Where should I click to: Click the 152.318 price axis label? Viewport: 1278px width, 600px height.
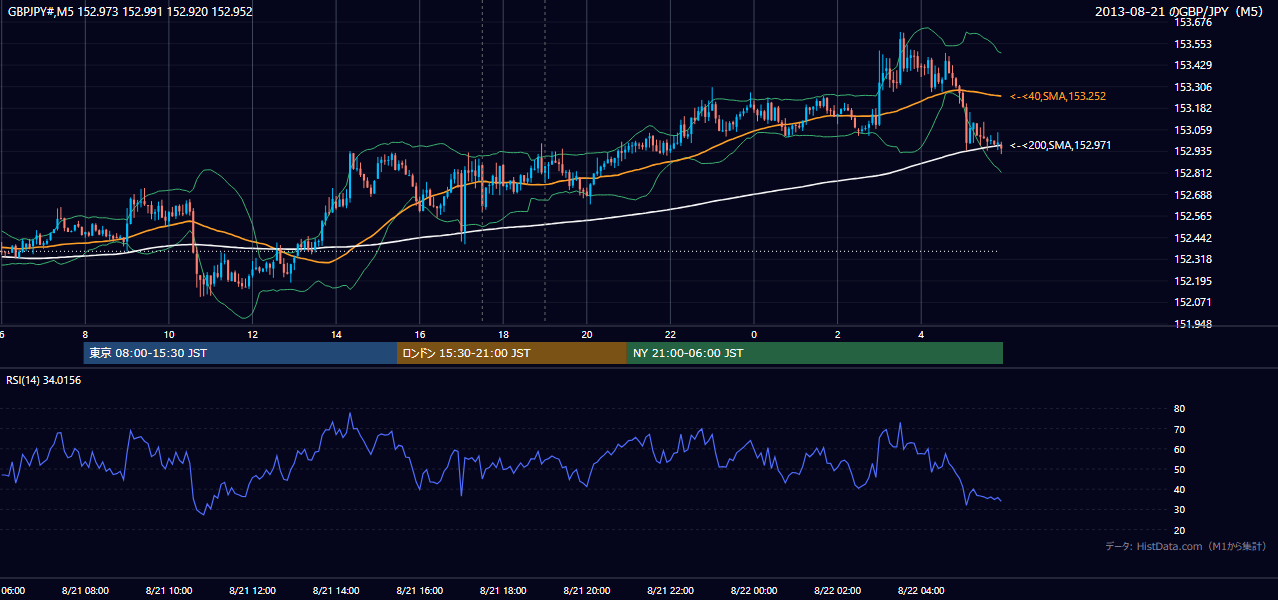(1192, 259)
